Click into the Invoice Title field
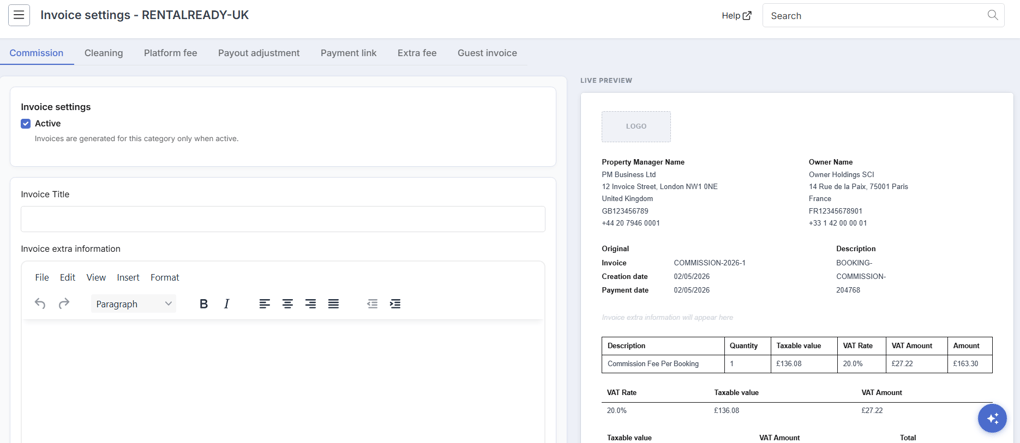 point(283,219)
